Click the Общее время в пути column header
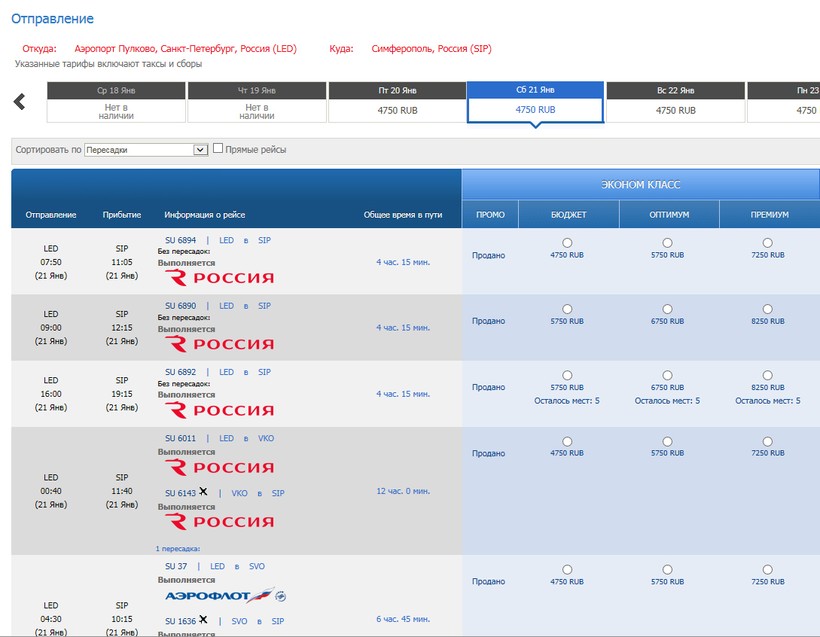820x637 pixels. pyautogui.click(x=403, y=215)
